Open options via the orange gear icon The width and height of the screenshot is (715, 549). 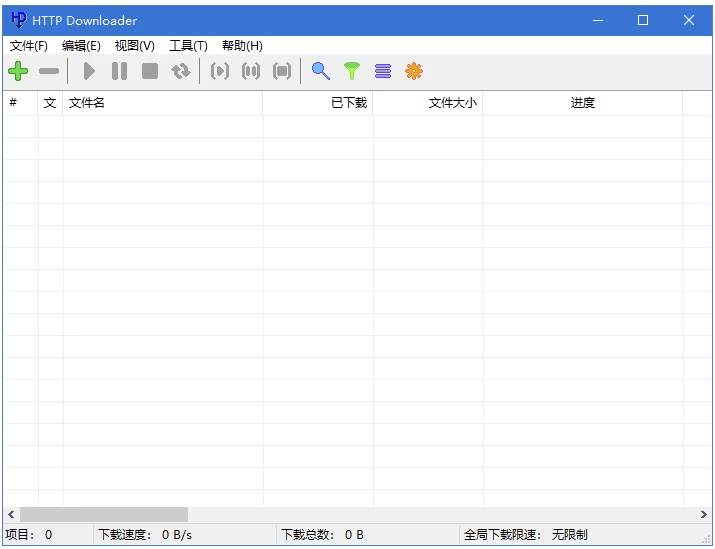click(x=414, y=71)
